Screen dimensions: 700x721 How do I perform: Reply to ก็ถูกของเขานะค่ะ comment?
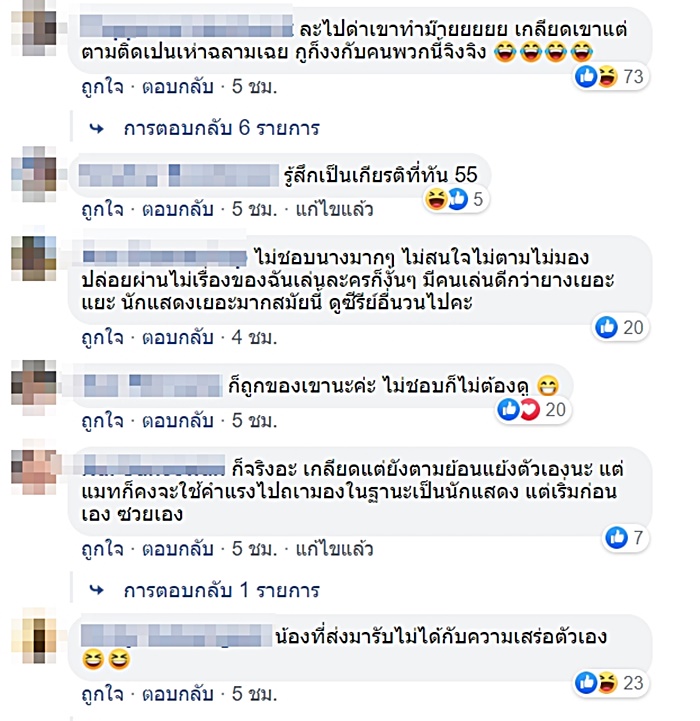pyautogui.click(x=178, y=420)
